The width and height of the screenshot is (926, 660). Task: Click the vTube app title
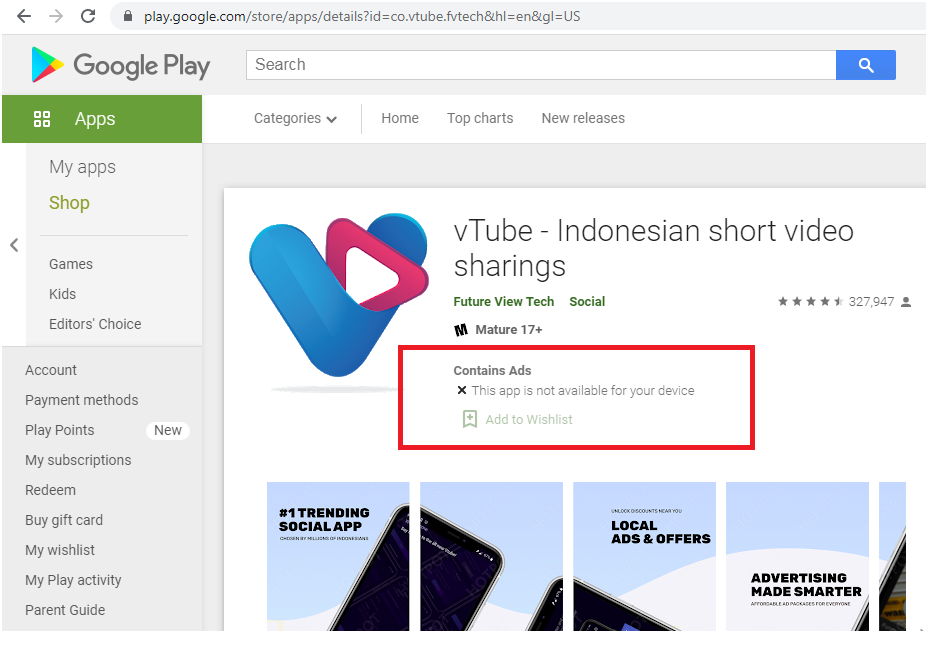pos(654,248)
